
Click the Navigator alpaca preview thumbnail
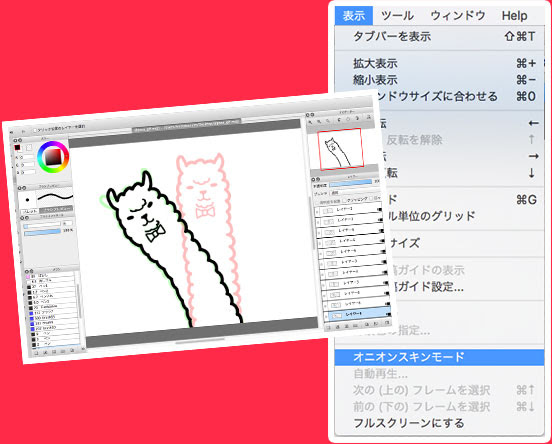(x=341, y=149)
